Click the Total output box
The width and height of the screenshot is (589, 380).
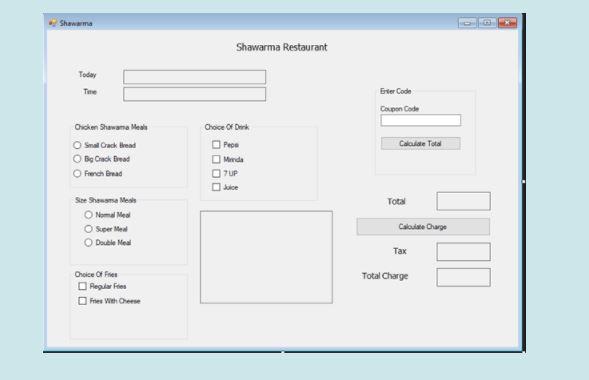pos(464,201)
